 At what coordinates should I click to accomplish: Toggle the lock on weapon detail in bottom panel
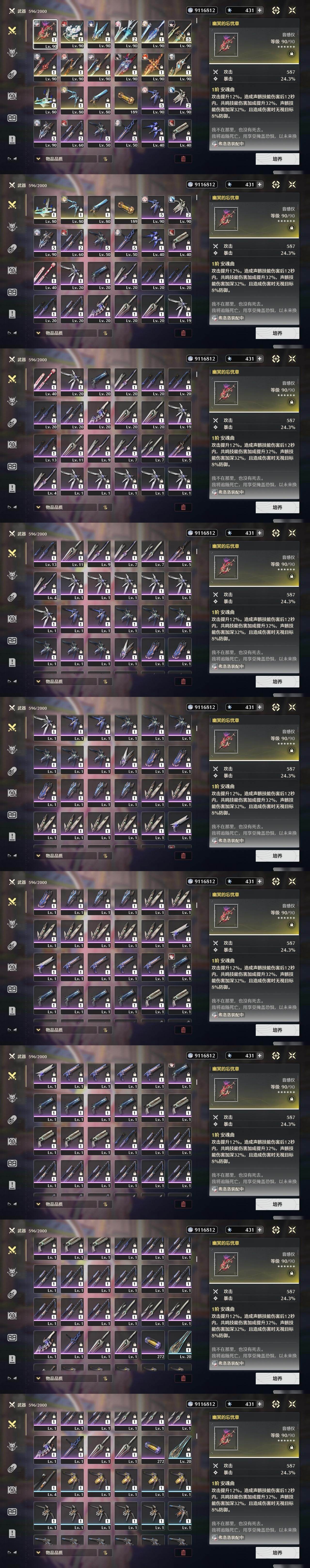(291, 1447)
